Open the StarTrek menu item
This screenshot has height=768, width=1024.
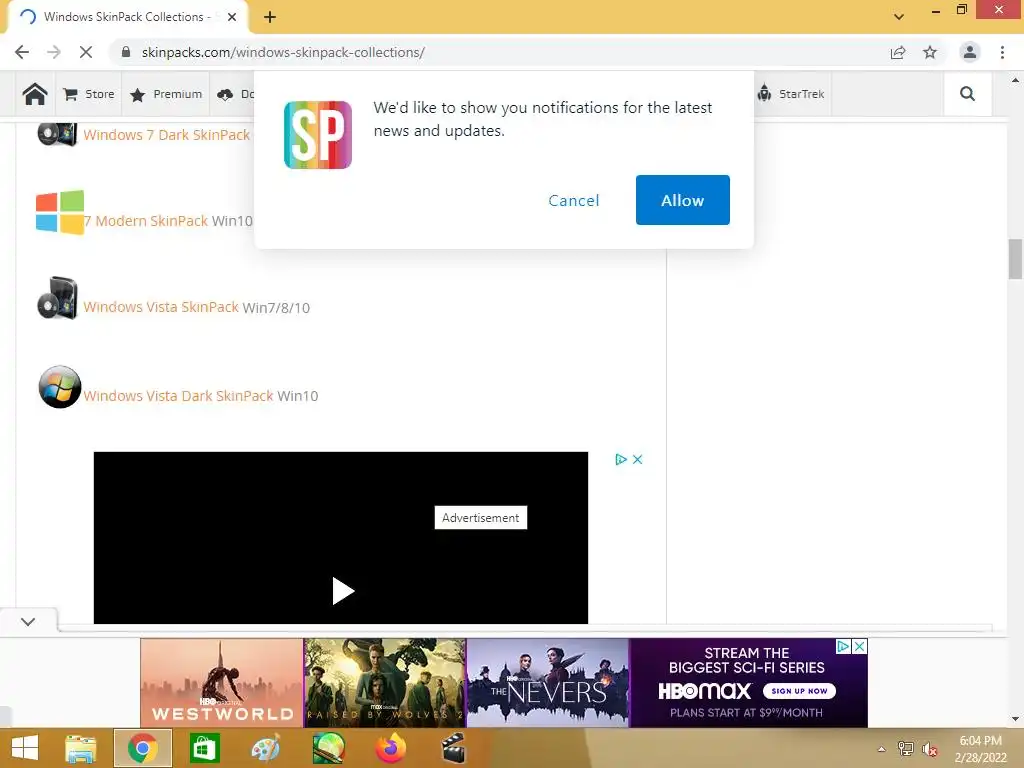click(x=790, y=94)
